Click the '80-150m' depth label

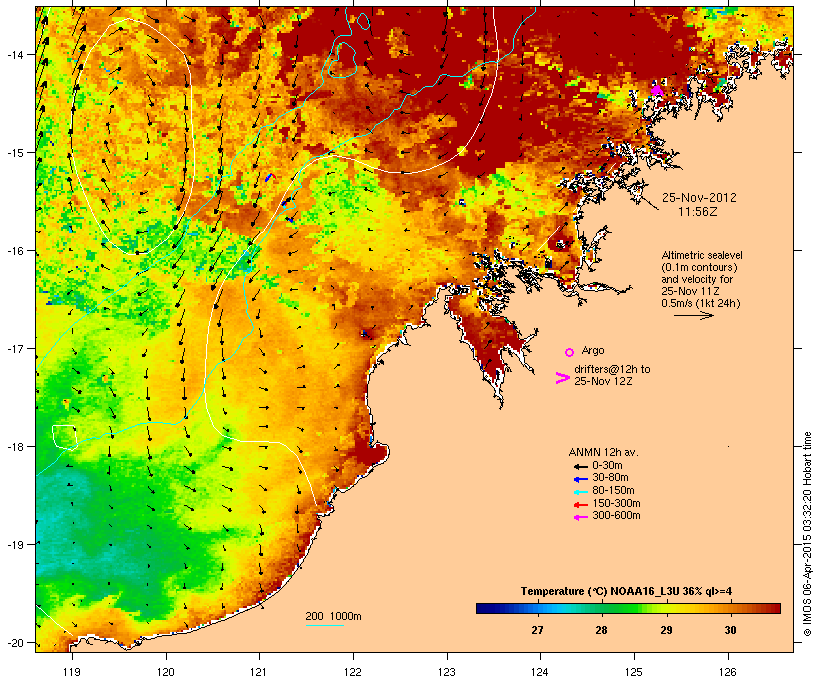tap(613, 491)
